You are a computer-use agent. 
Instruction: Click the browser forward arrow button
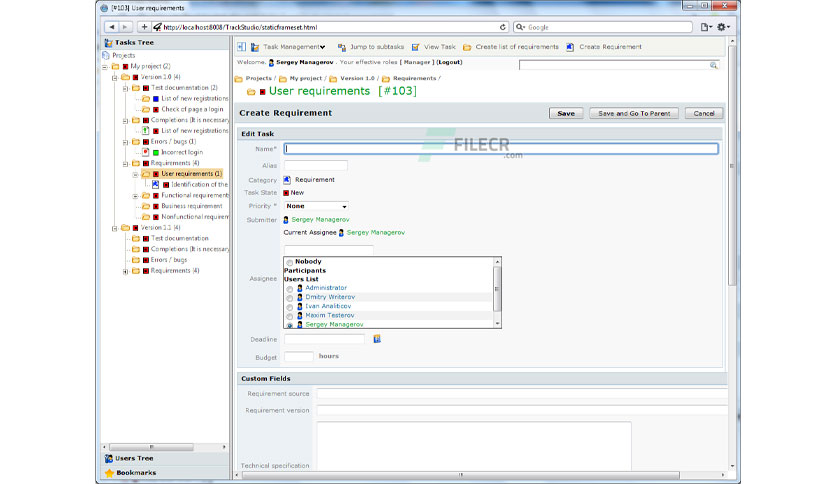[125, 27]
